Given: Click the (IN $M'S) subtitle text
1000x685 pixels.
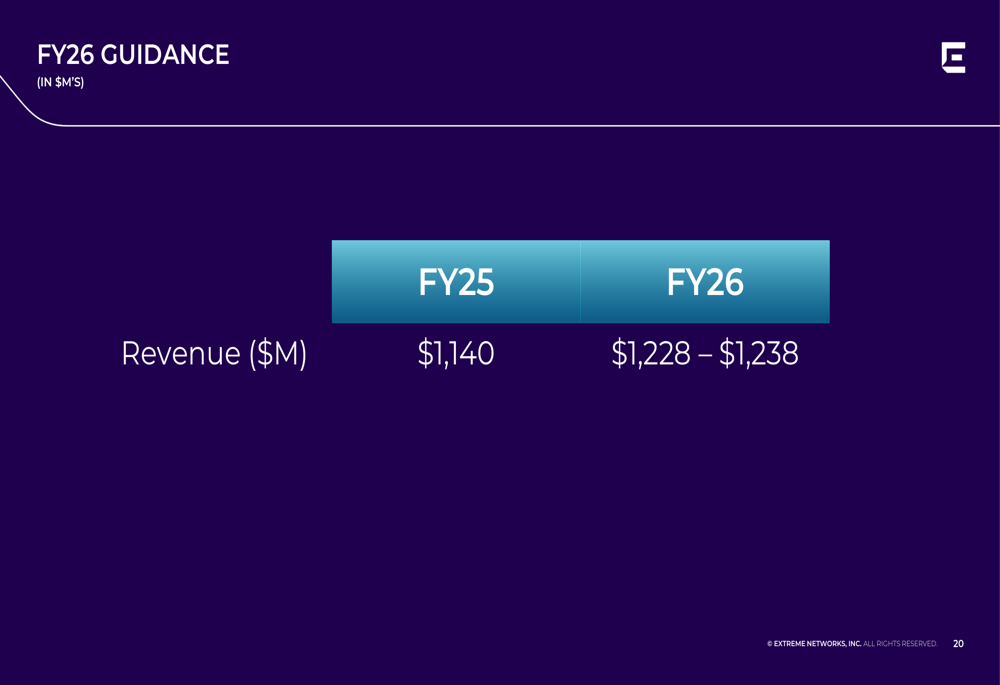Looking at the screenshot, I should [x=61, y=82].
